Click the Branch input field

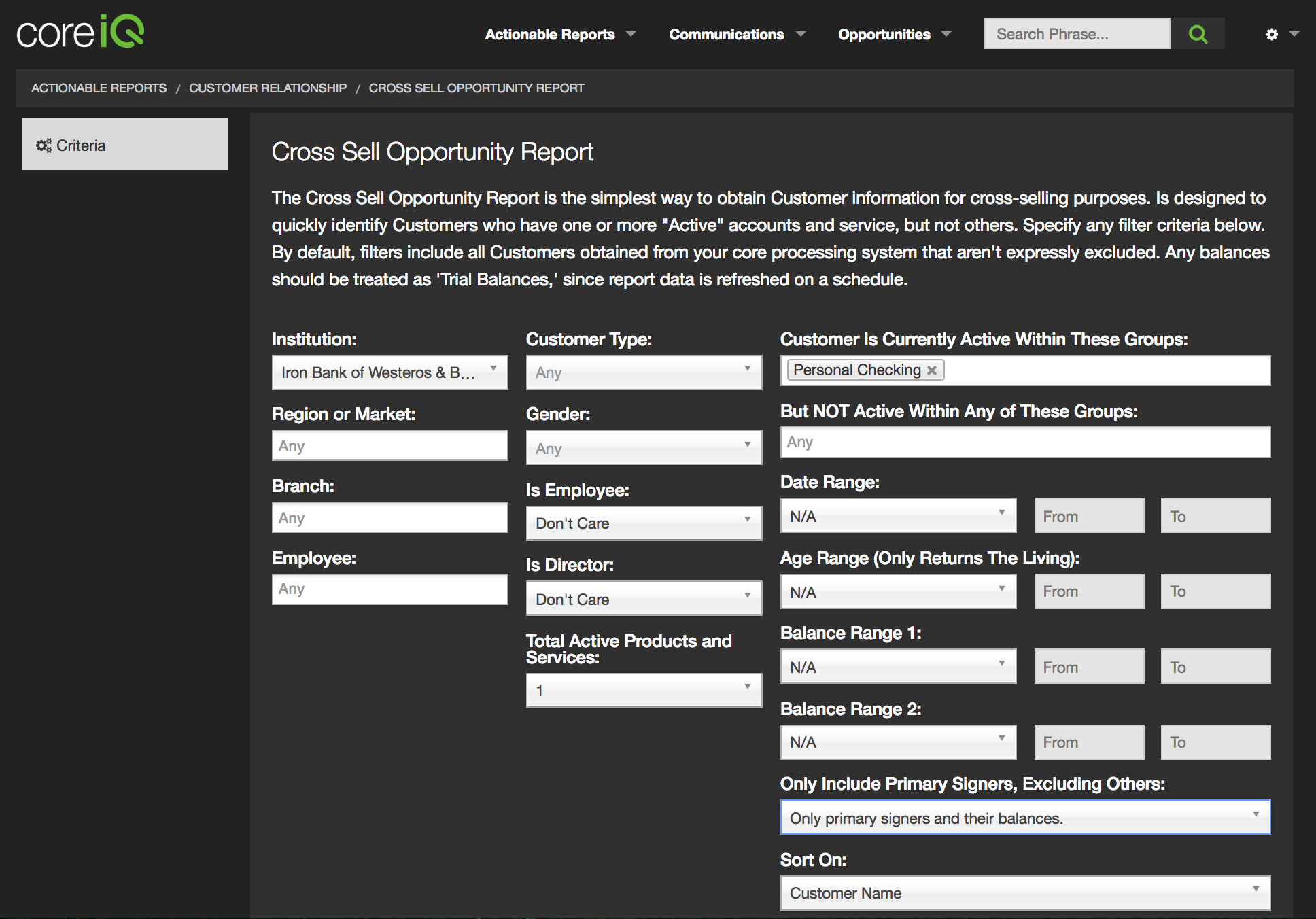(389, 518)
